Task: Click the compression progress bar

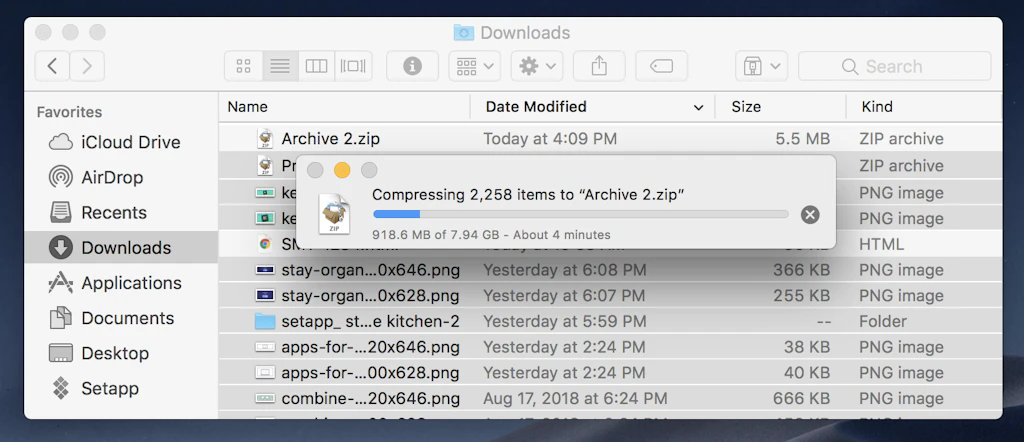Action: pos(581,214)
